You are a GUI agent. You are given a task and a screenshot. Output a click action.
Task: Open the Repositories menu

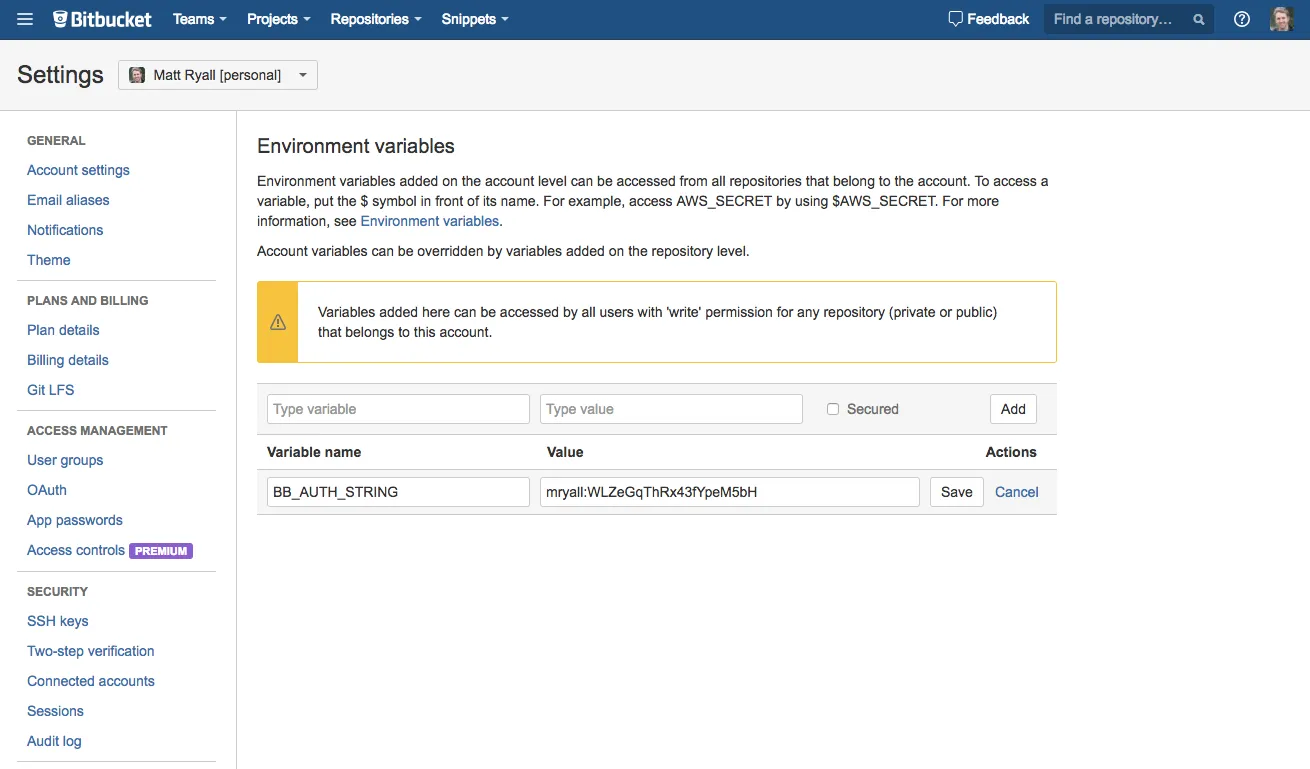pos(375,19)
